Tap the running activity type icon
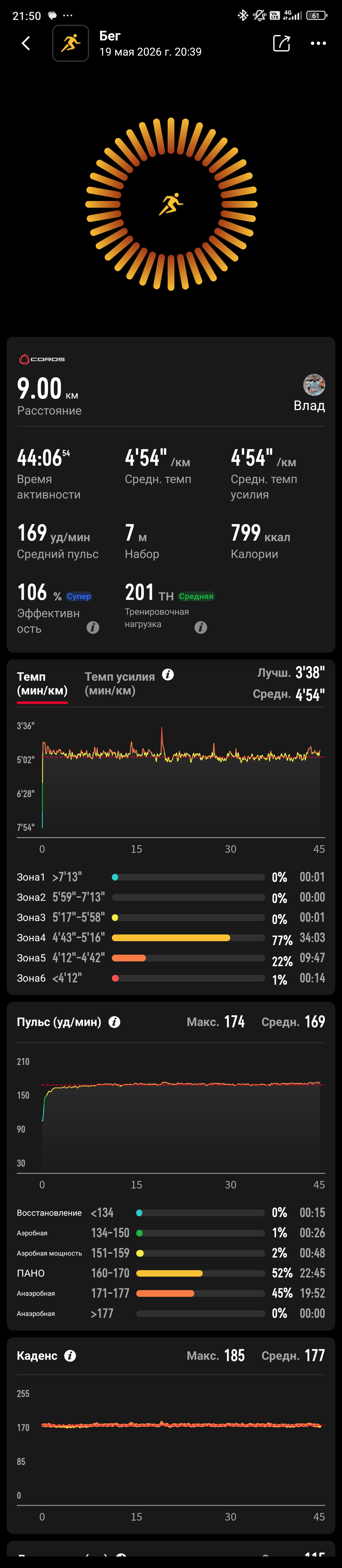Viewport: 342px width, 1568px height. click(x=70, y=43)
